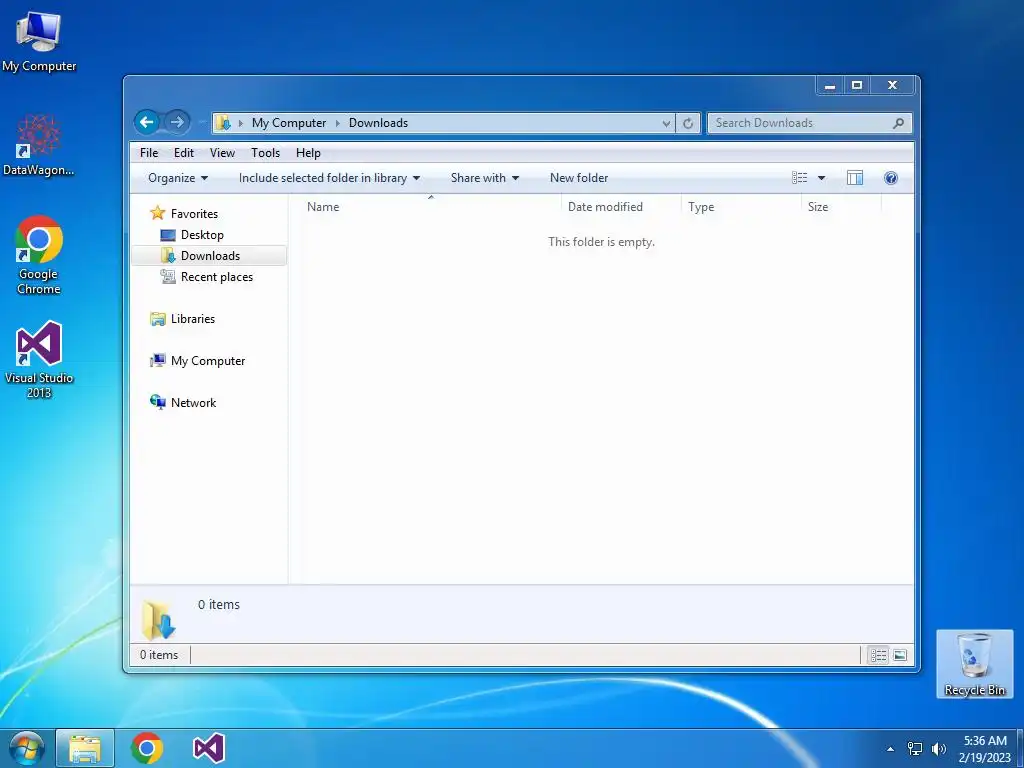
Task: Click the New folder button
Action: point(579,178)
